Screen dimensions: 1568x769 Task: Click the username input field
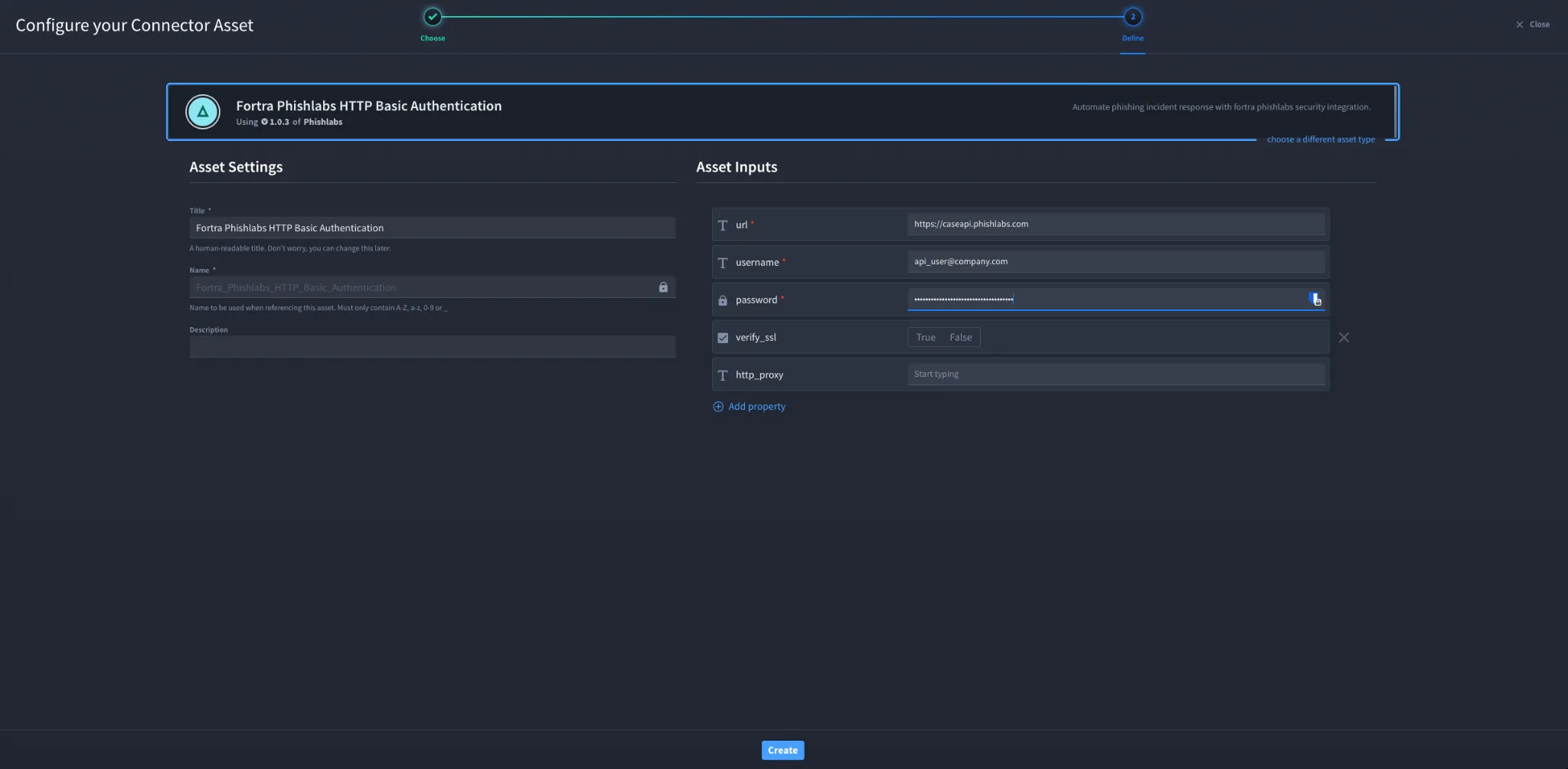point(1116,261)
